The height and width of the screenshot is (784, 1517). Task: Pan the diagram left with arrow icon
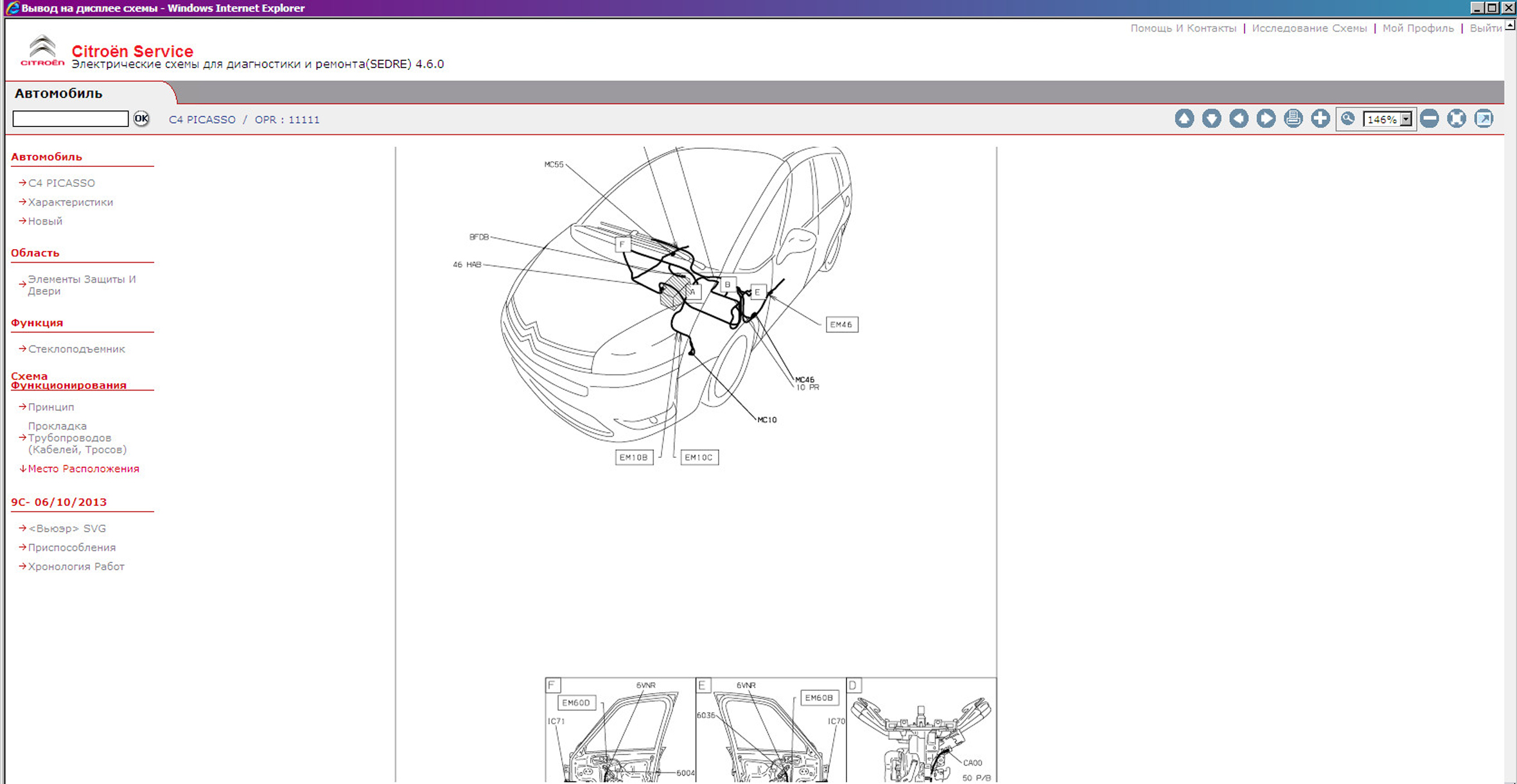[1238, 119]
